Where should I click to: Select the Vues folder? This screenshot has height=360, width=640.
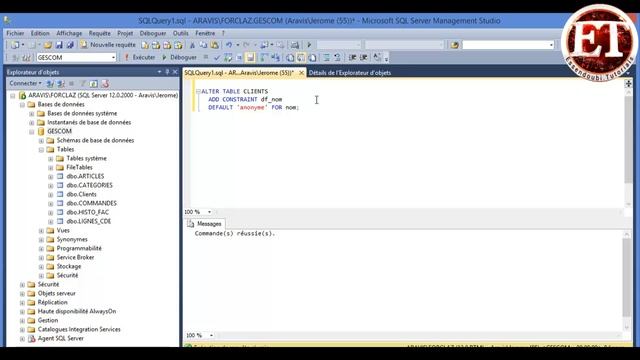[63, 230]
